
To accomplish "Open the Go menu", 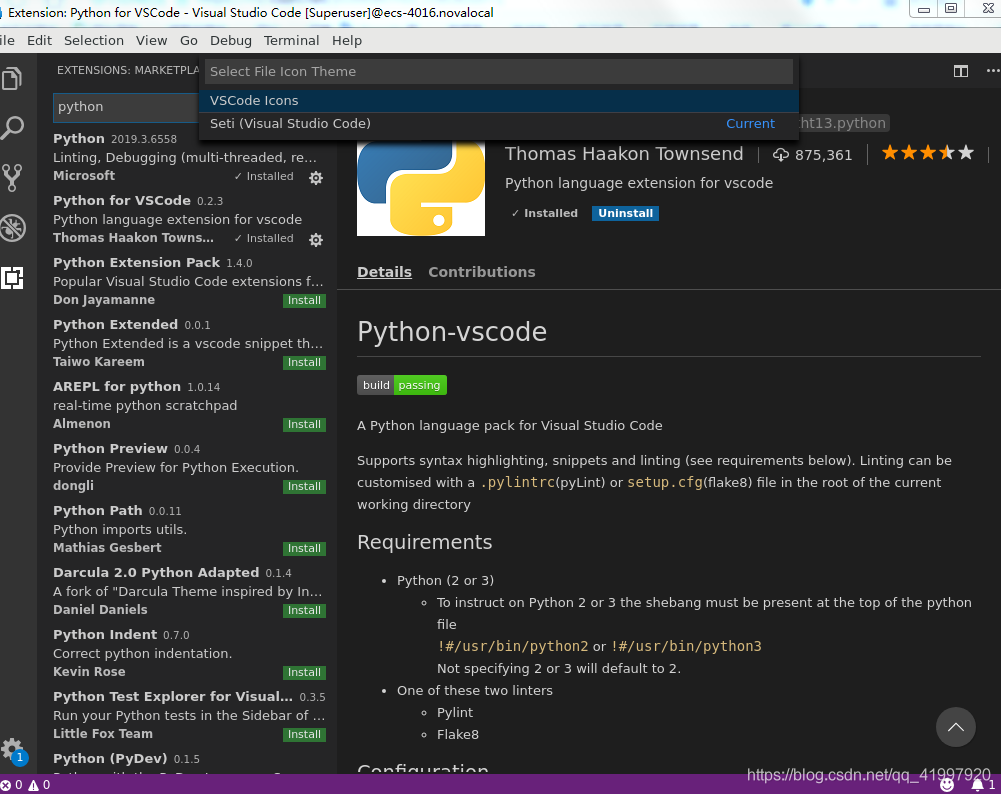I will click(189, 40).
